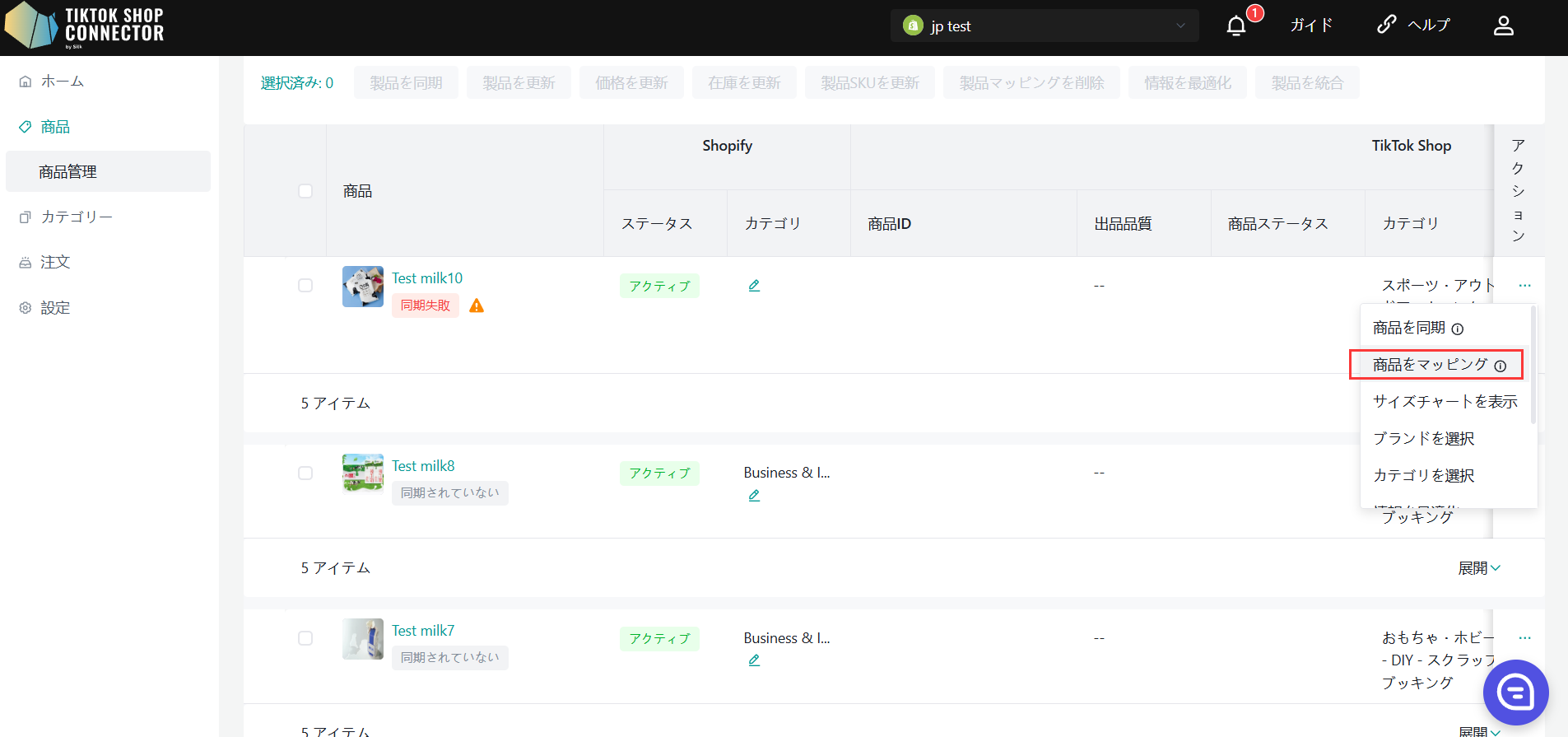Click info icon next to 商品を同期

[x=1458, y=329]
